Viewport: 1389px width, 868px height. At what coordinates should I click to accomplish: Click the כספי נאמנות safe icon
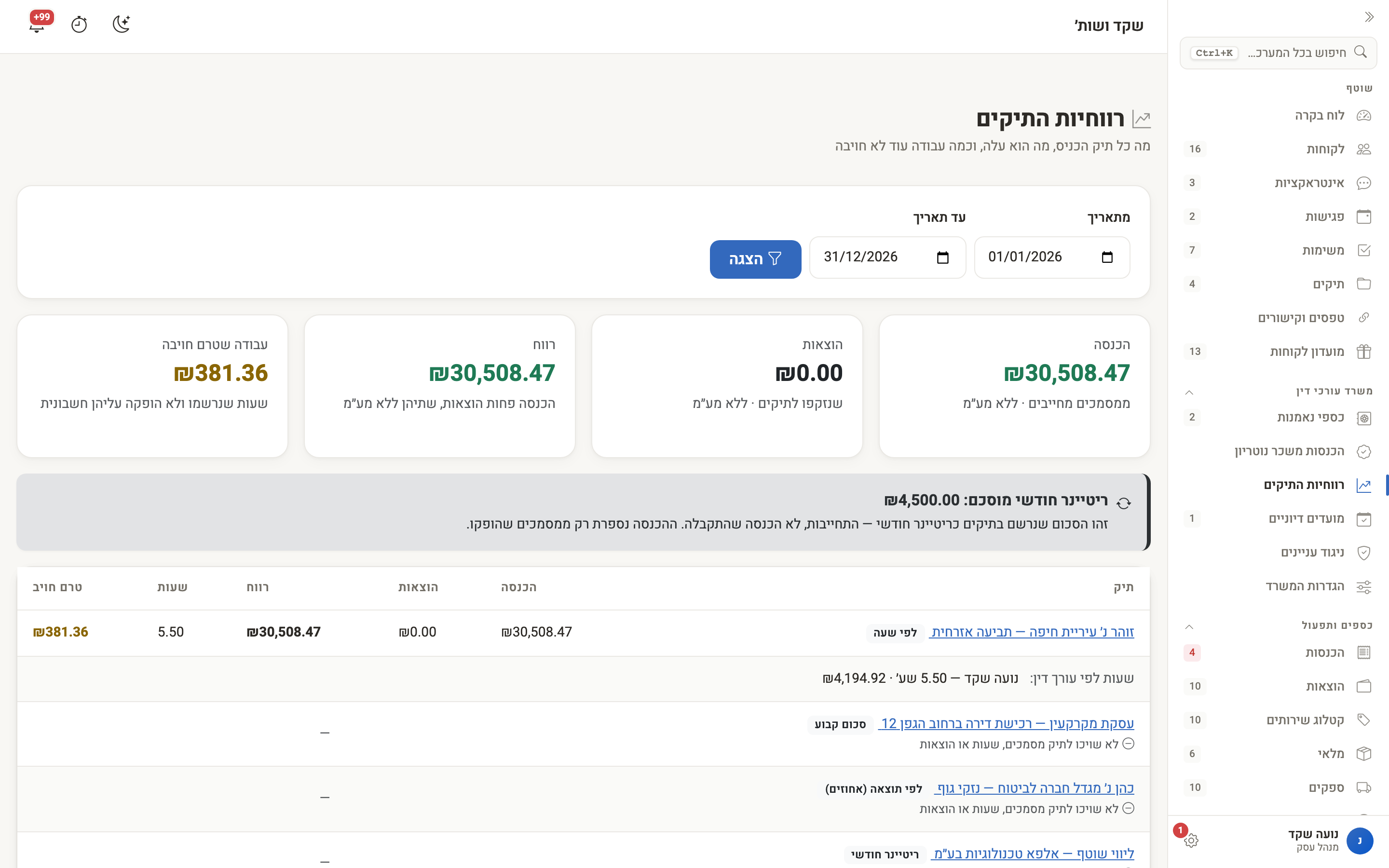click(1364, 418)
